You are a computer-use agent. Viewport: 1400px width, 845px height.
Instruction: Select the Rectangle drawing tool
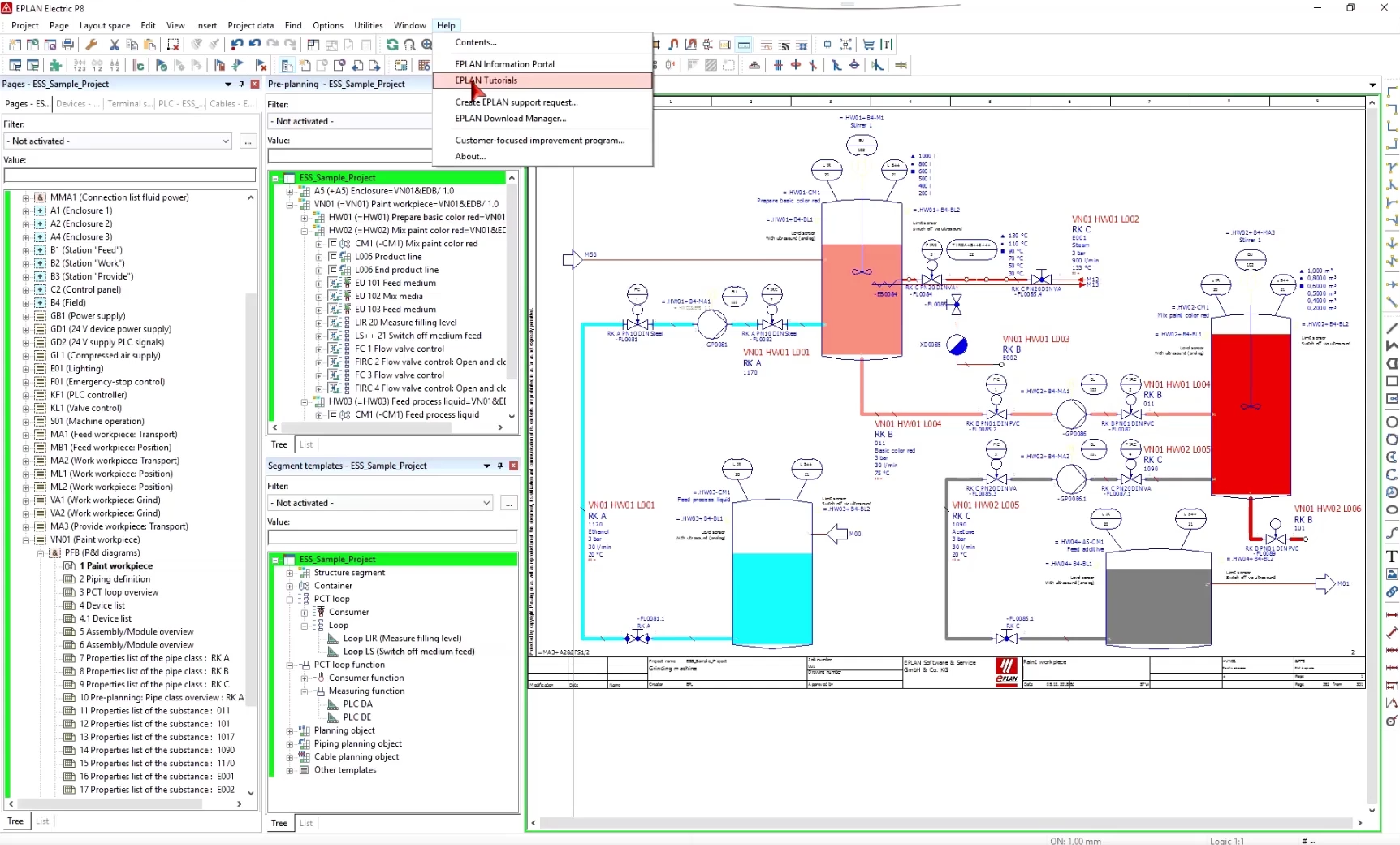point(1392,381)
